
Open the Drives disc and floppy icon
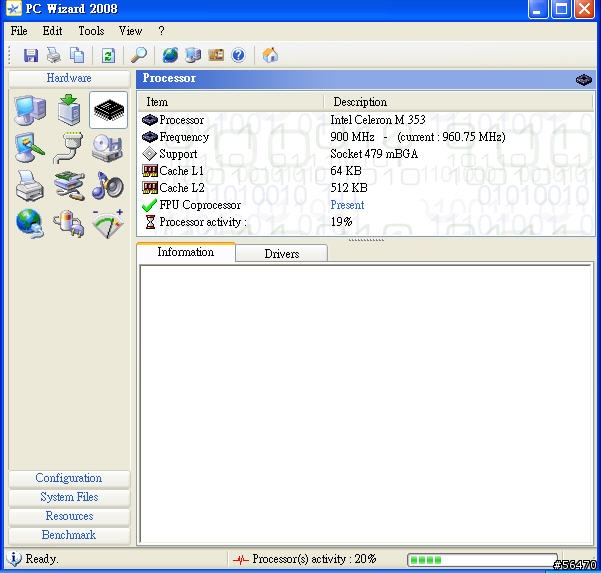pyautogui.click(x=108, y=148)
